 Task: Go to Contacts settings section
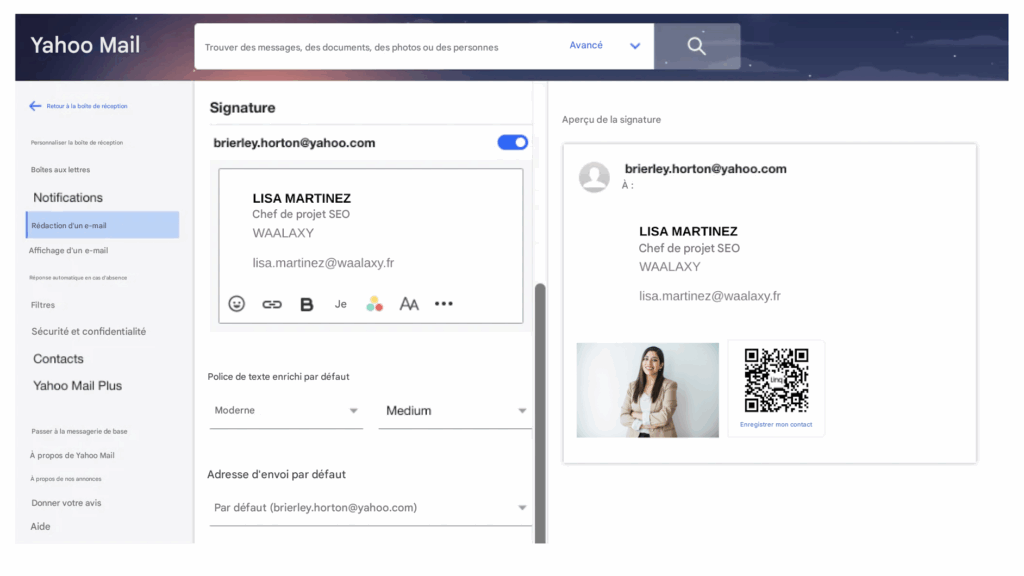(x=58, y=359)
